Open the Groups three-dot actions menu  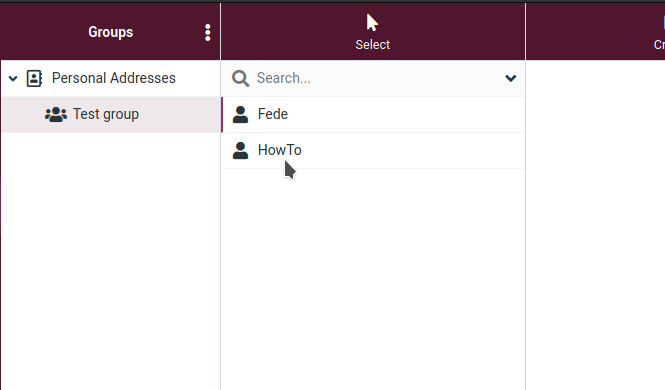[x=207, y=32]
